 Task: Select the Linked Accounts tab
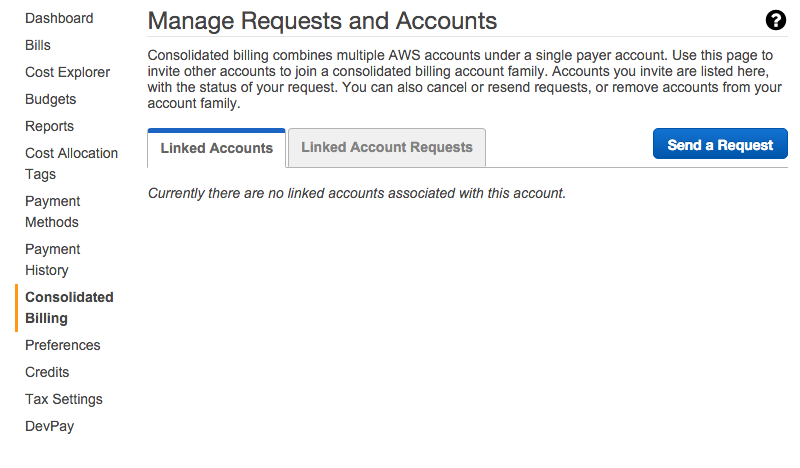tap(216, 148)
